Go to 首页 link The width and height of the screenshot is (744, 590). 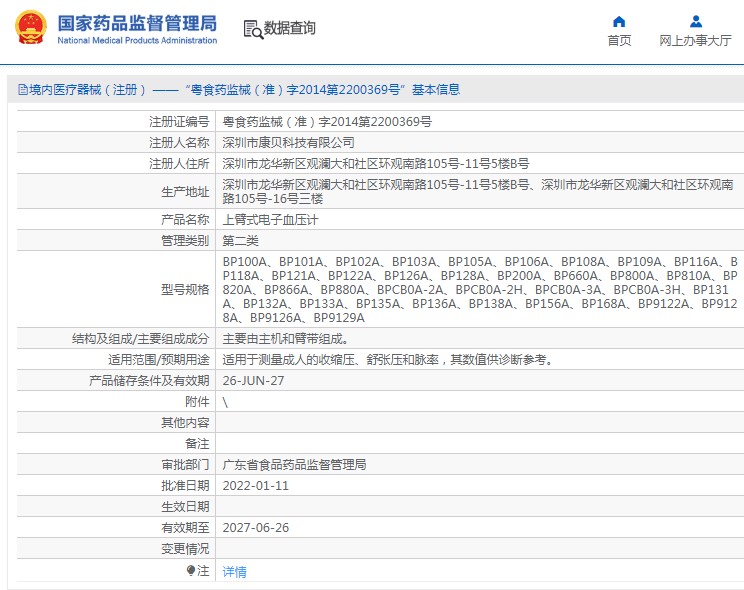coord(619,40)
